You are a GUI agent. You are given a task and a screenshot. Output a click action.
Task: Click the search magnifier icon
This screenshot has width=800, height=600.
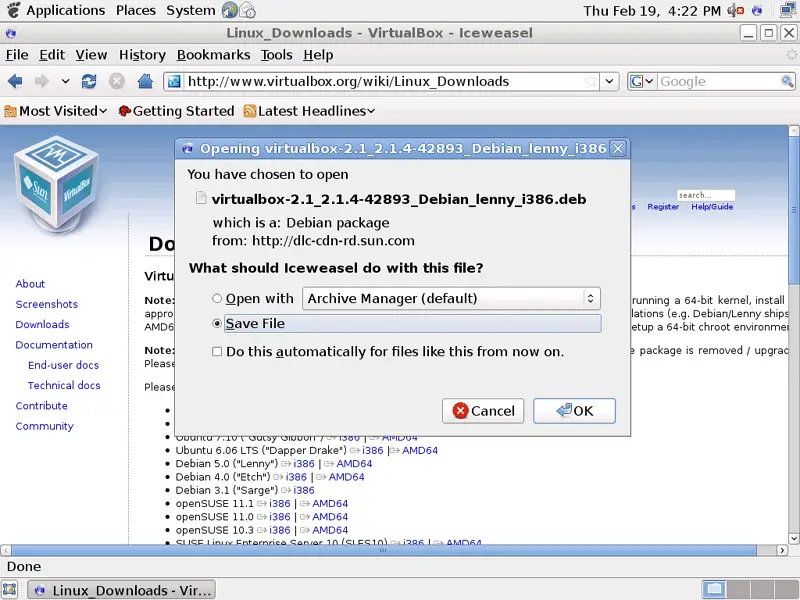[x=787, y=81]
